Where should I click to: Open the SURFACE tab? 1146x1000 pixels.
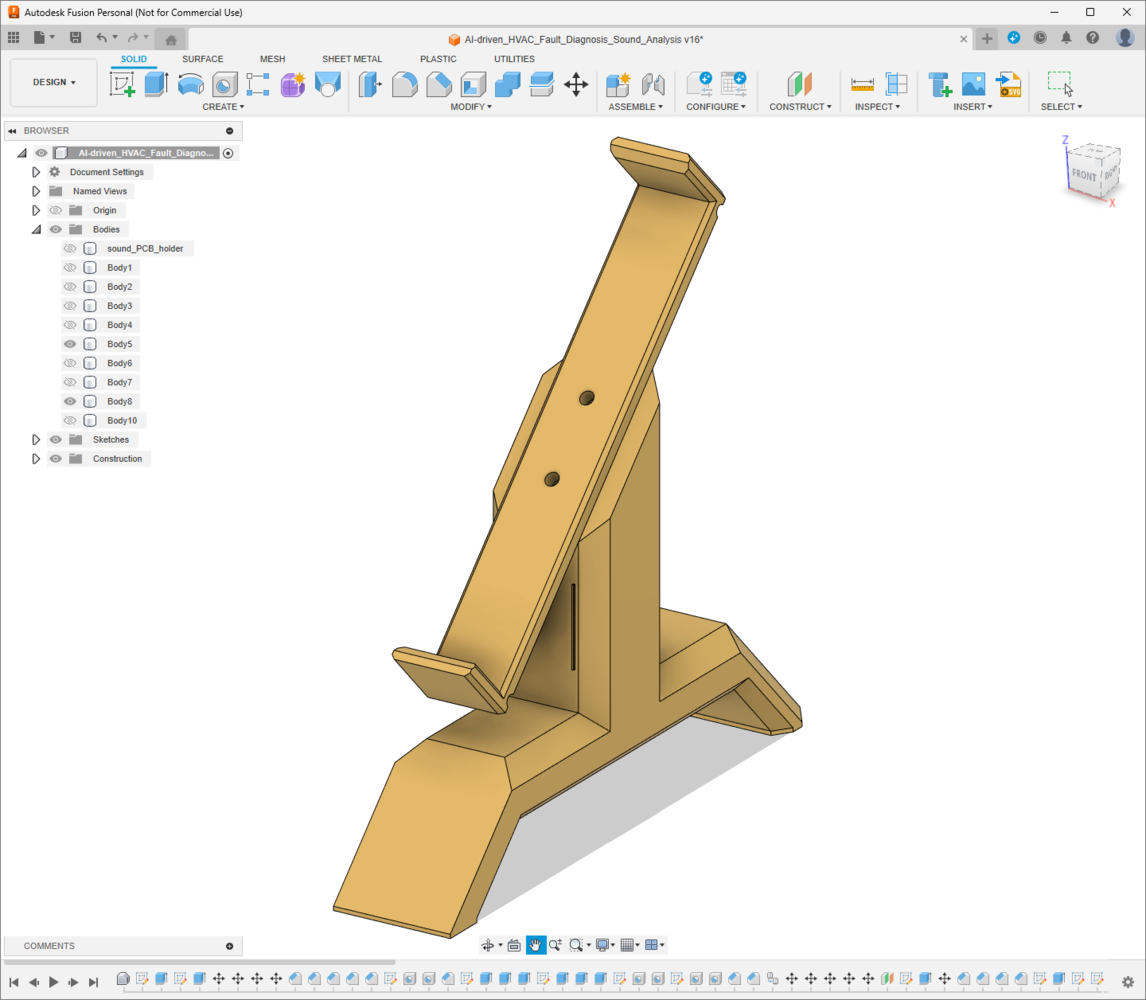pyautogui.click(x=202, y=59)
